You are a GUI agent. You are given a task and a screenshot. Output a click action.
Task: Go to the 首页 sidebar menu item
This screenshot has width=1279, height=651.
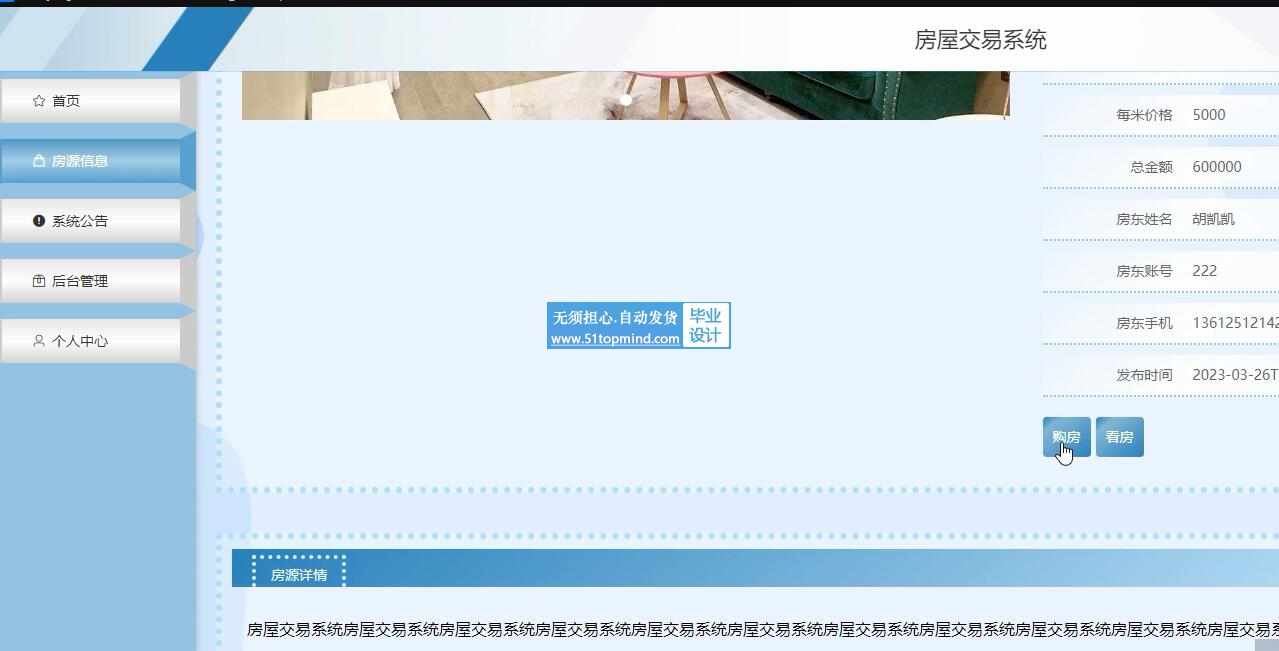click(90, 101)
